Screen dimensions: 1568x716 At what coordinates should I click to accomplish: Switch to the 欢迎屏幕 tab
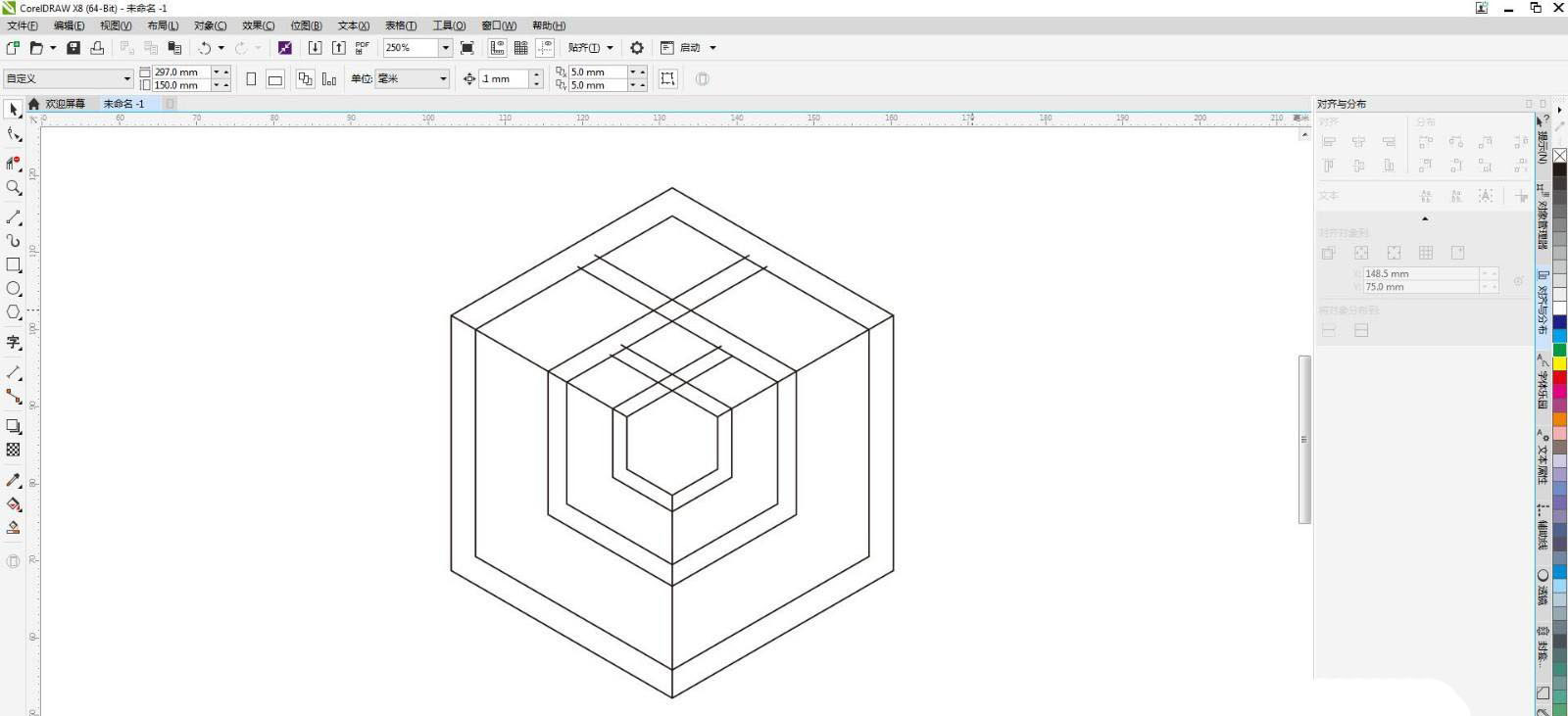click(x=65, y=104)
